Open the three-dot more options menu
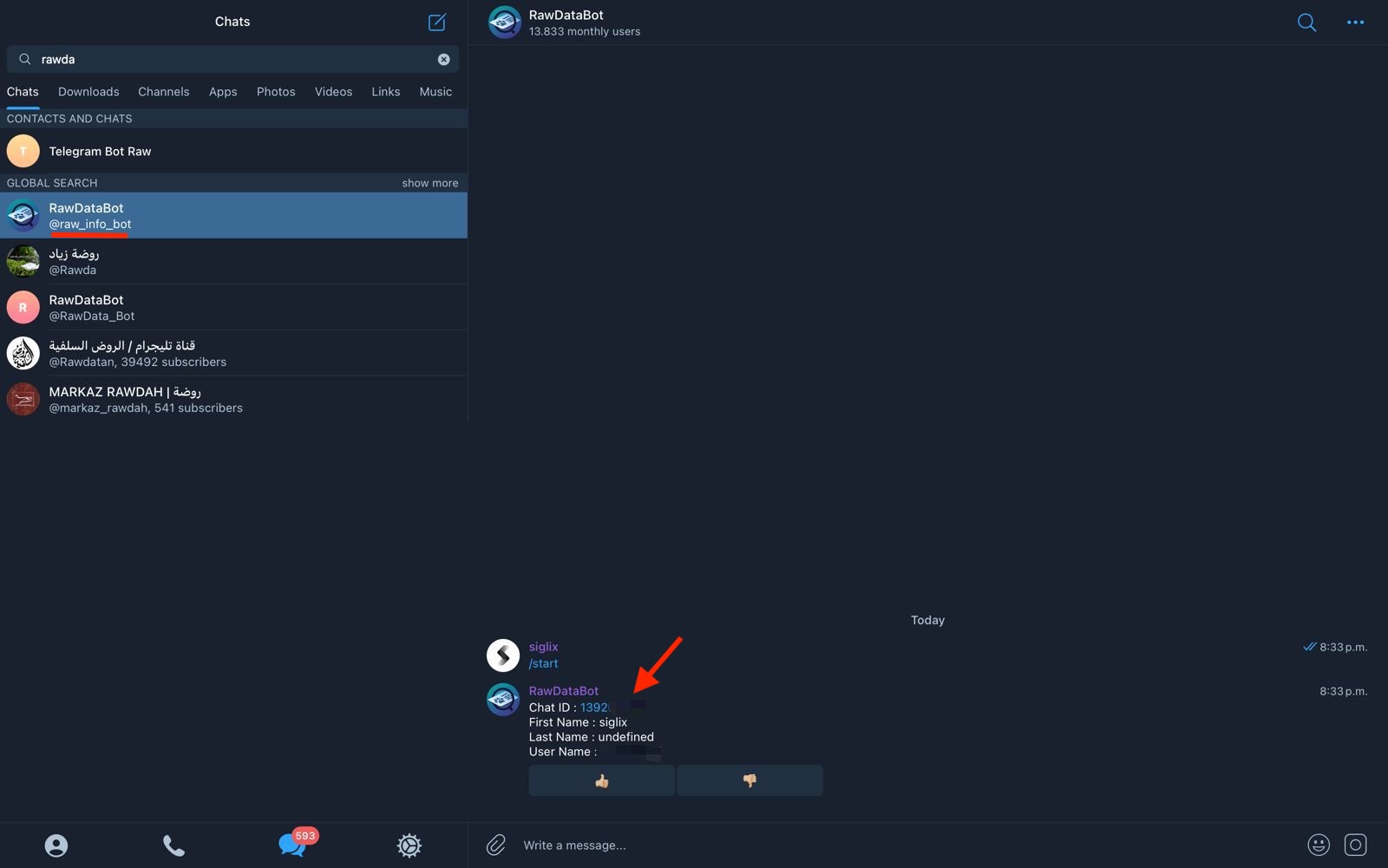The image size is (1388, 868). (x=1355, y=23)
